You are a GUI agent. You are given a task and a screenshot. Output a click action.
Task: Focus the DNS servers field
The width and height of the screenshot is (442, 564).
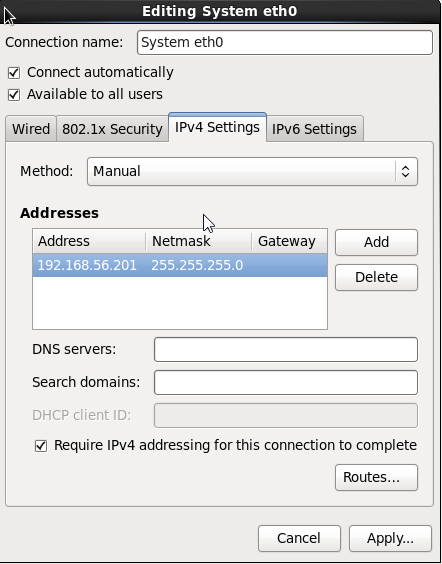point(286,349)
